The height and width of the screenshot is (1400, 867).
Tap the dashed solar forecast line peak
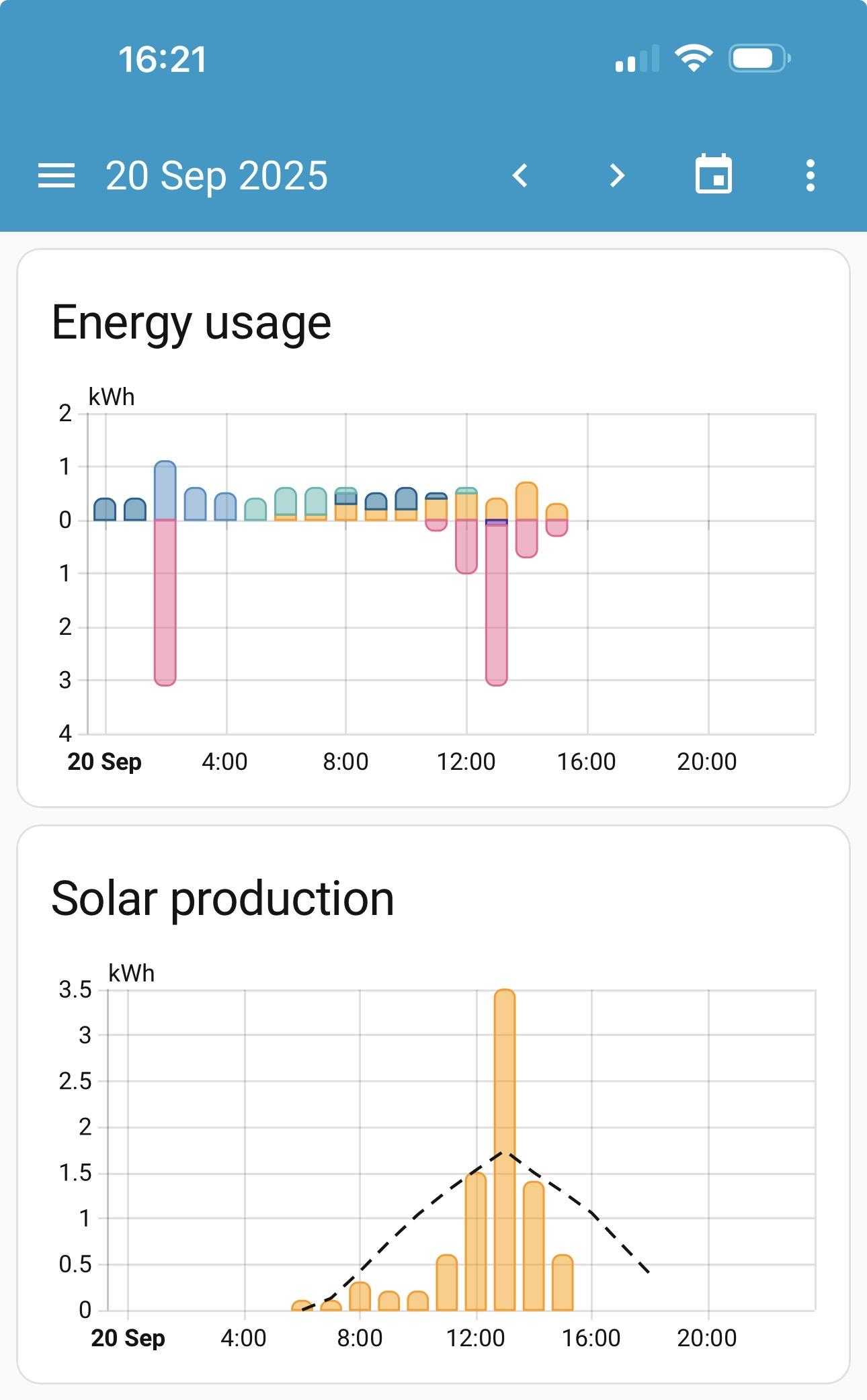pos(504,1153)
